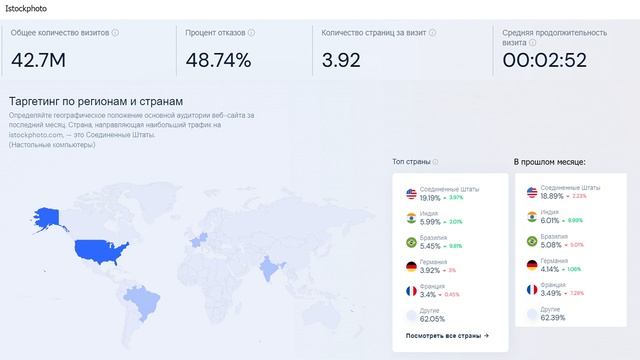Click the 48.74% bounce rate value
The height and width of the screenshot is (360, 640).
(x=218, y=60)
